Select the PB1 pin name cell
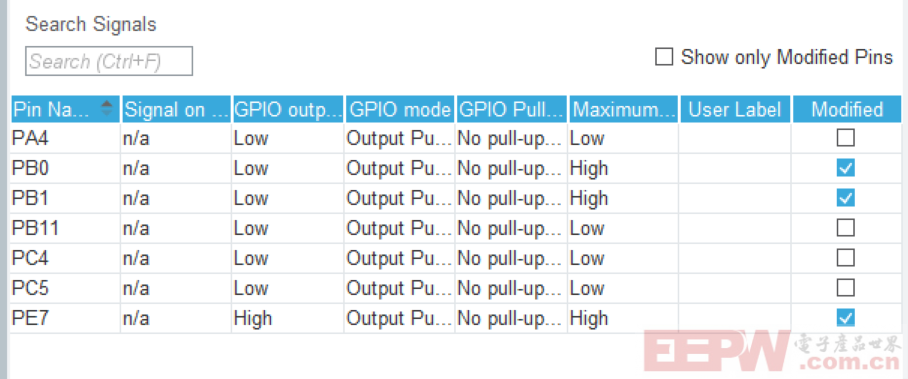908x379 pixels. click(65, 198)
